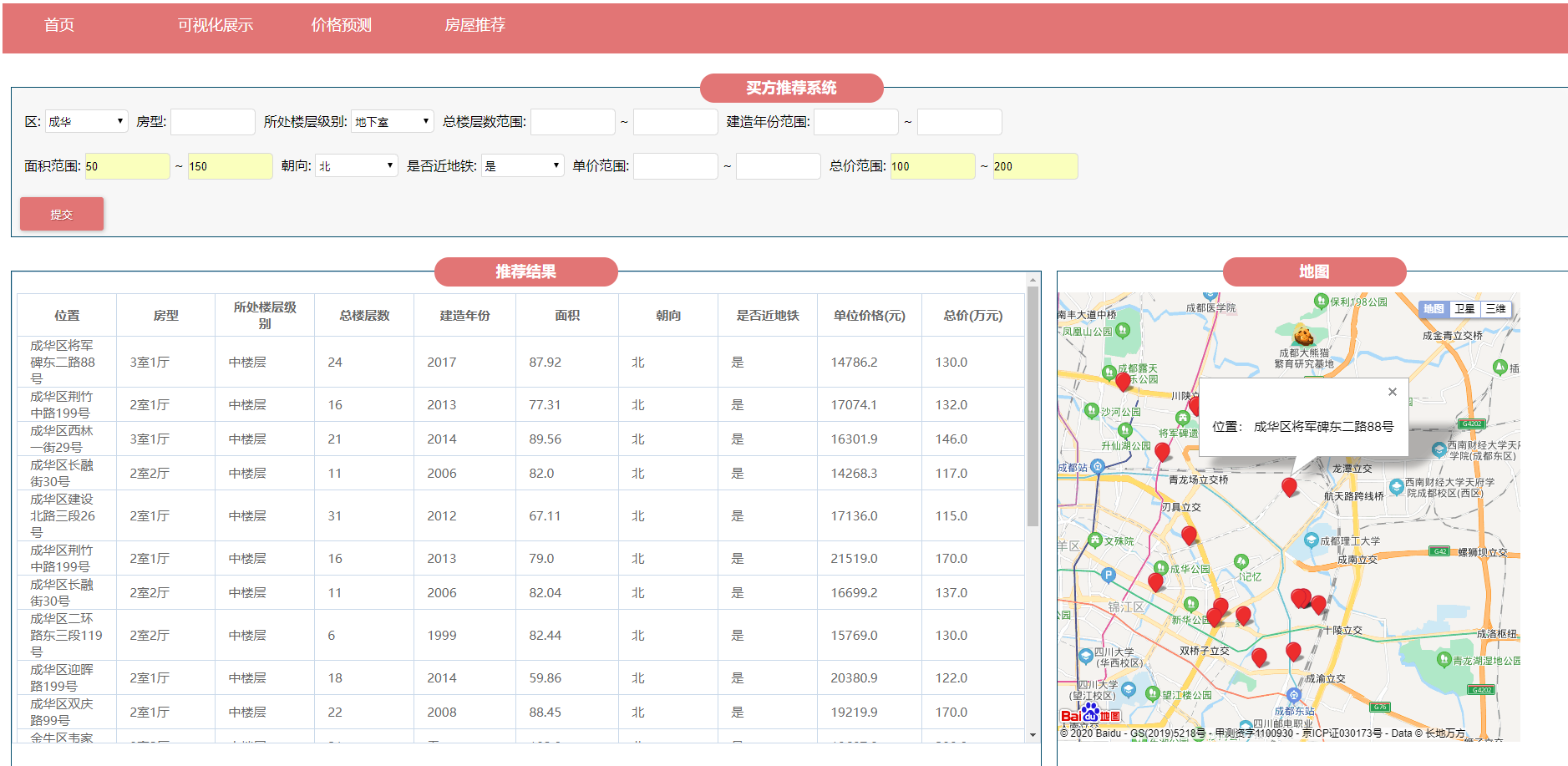Click red marker below 刃具立交 label
Viewport: 1568px width, 766px height.
point(1189,535)
